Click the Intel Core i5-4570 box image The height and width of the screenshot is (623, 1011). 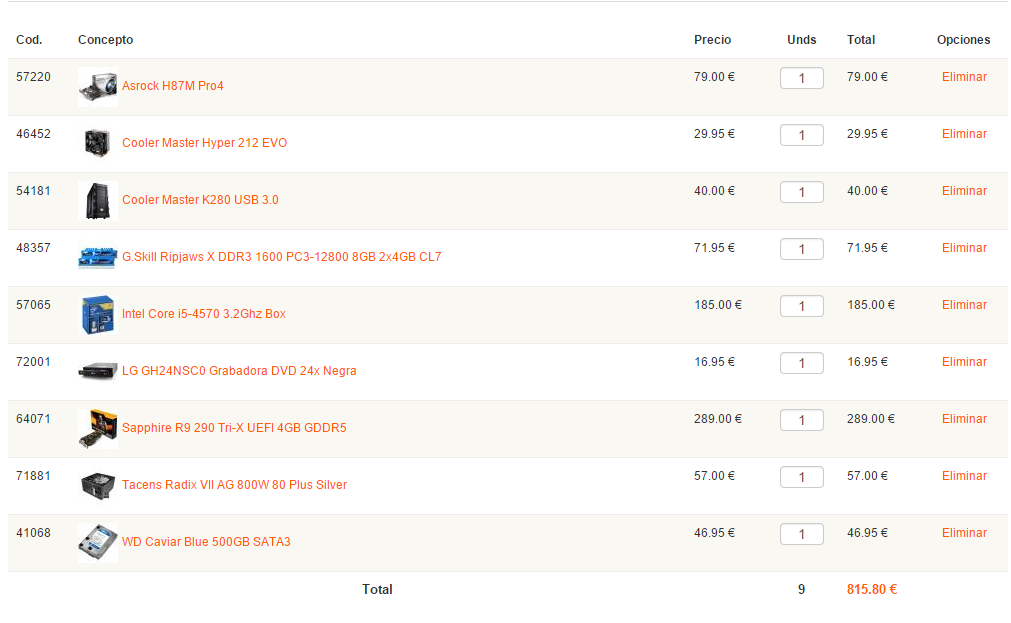click(98, 315)
